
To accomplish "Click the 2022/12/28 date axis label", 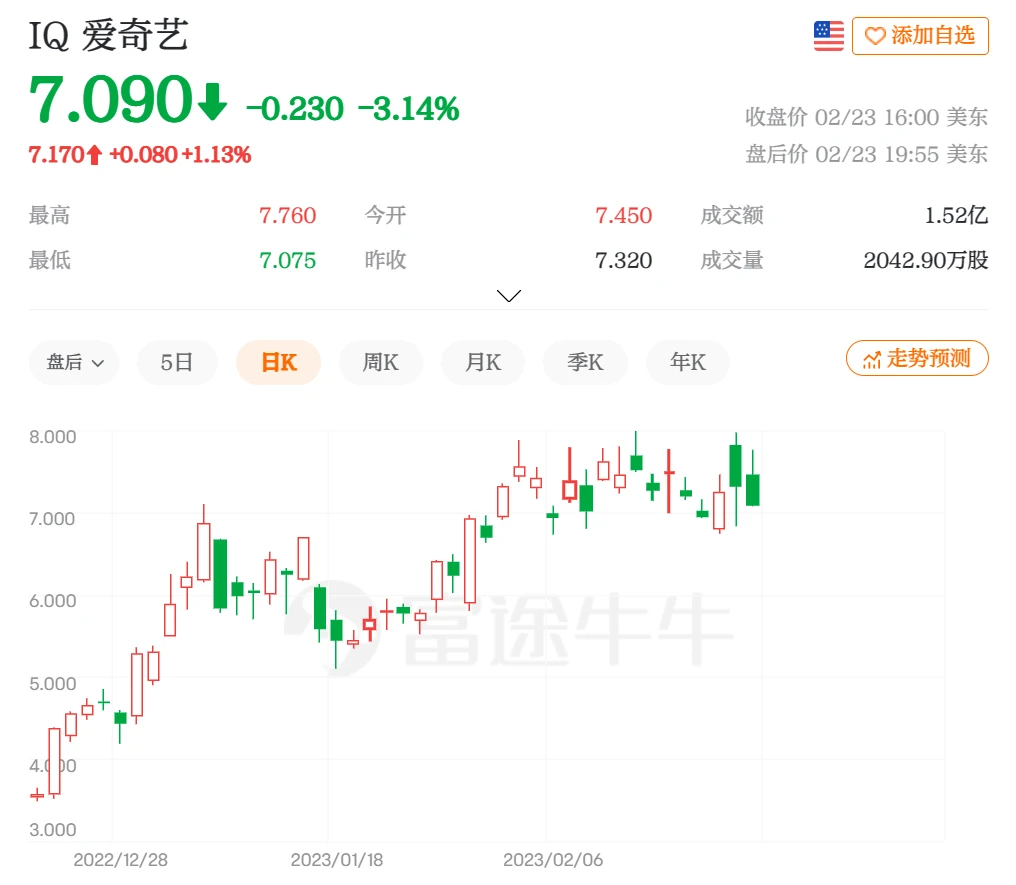I will [121, 860].
